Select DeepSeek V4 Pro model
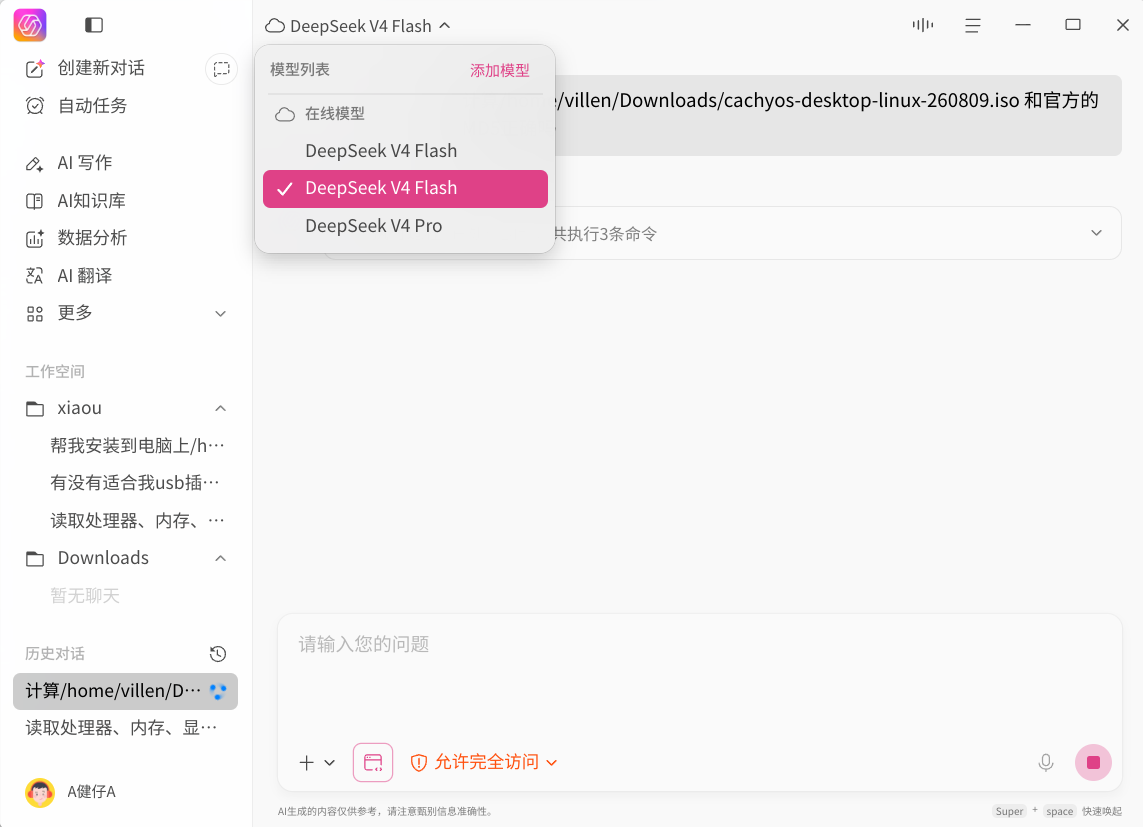 tap(405, 226)
